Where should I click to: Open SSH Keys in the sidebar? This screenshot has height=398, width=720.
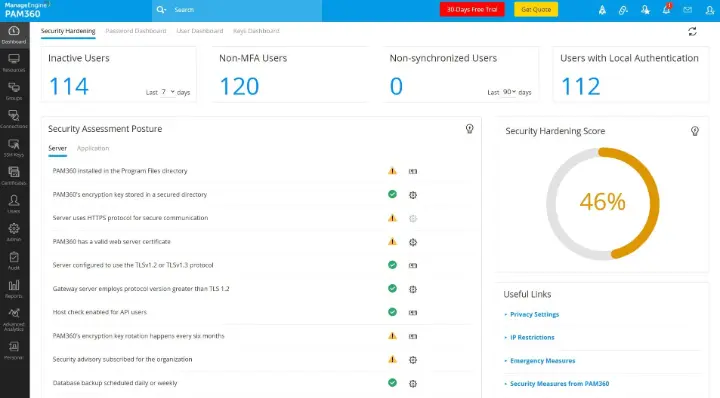click(x=14, y=148)
